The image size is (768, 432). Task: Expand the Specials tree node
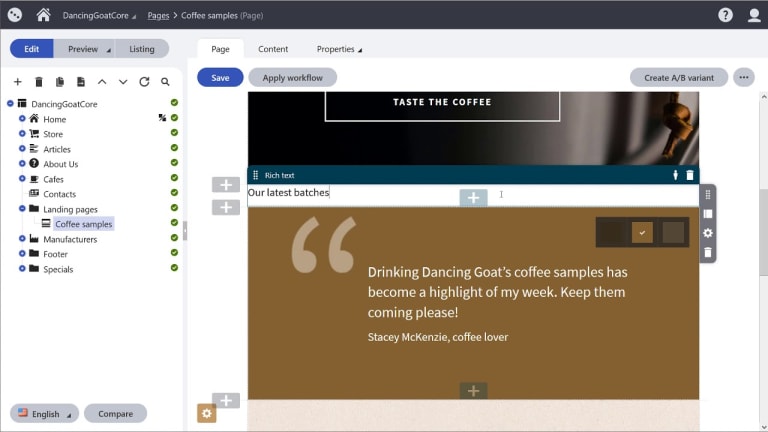(22, 269)
